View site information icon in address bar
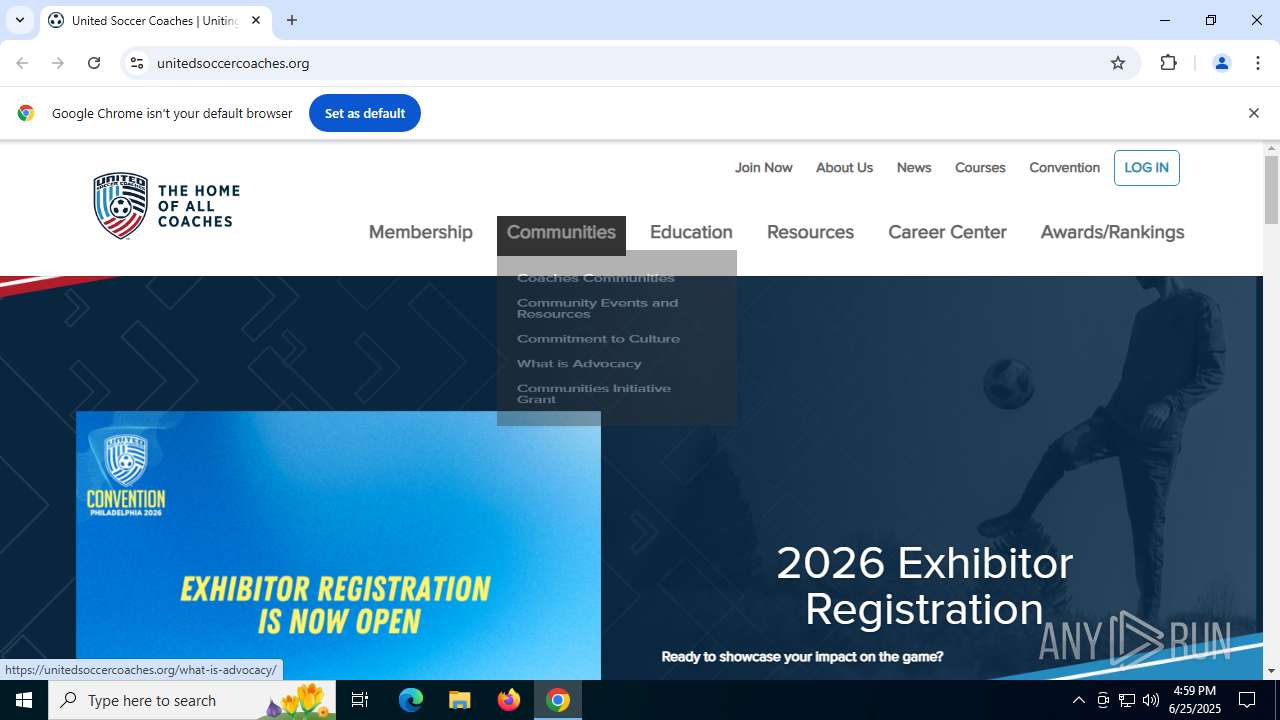This screenshot has height=720, width=1280. (x=137, y=63)
